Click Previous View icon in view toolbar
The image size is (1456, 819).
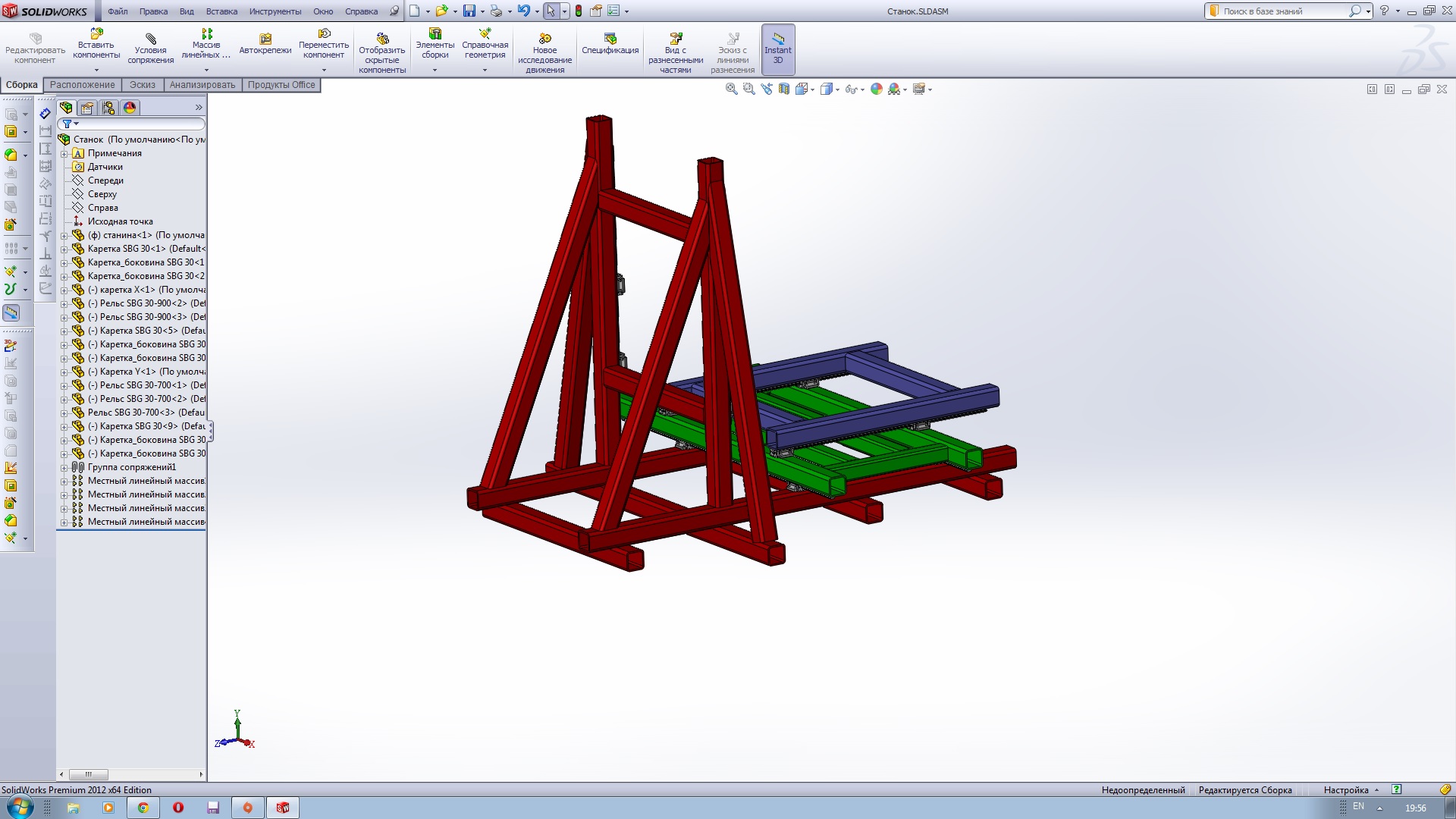pyautogui.click(x=767, y=89)
